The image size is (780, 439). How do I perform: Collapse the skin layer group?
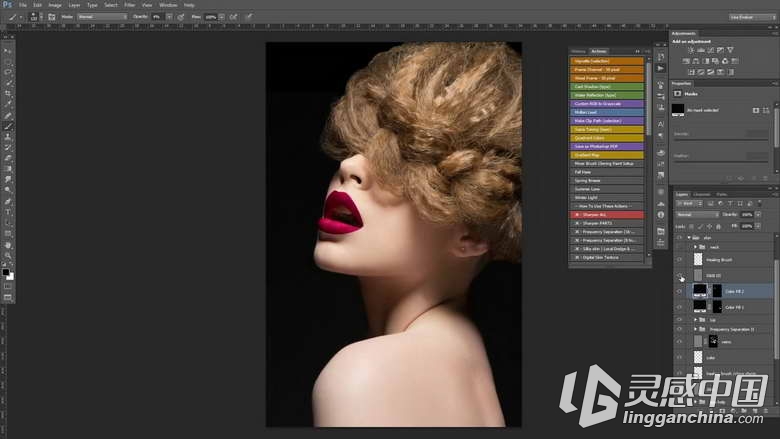point(689,238)
